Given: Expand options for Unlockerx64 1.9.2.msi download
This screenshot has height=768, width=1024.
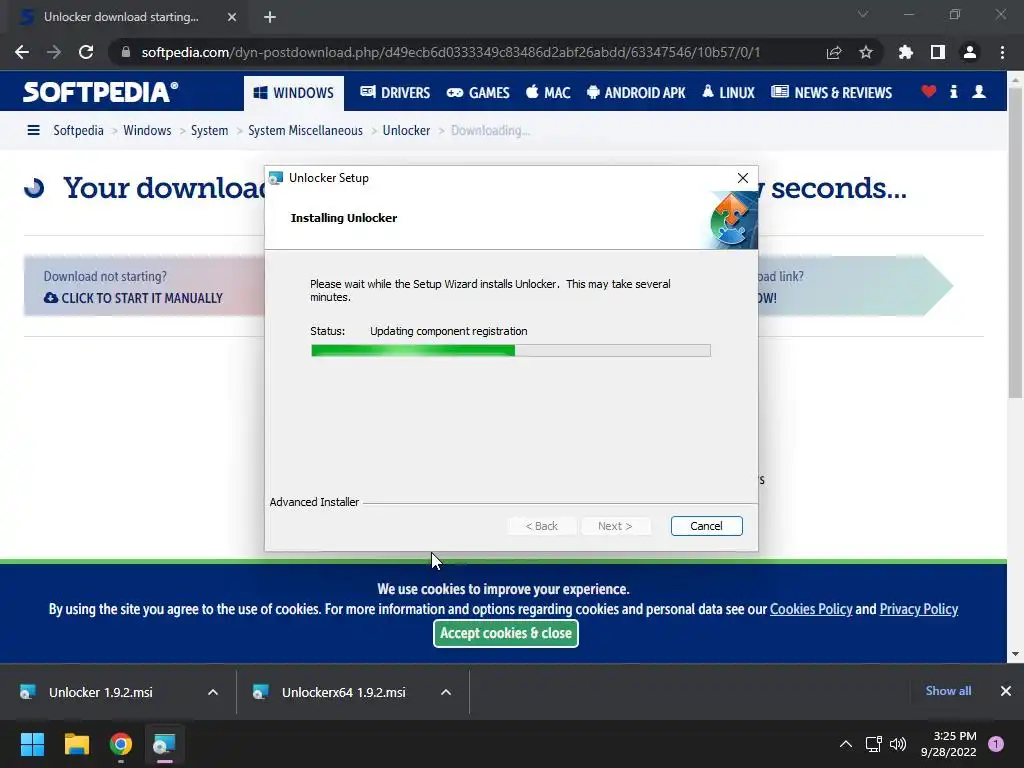Looking at the screenshot, I should click(446, 692).
